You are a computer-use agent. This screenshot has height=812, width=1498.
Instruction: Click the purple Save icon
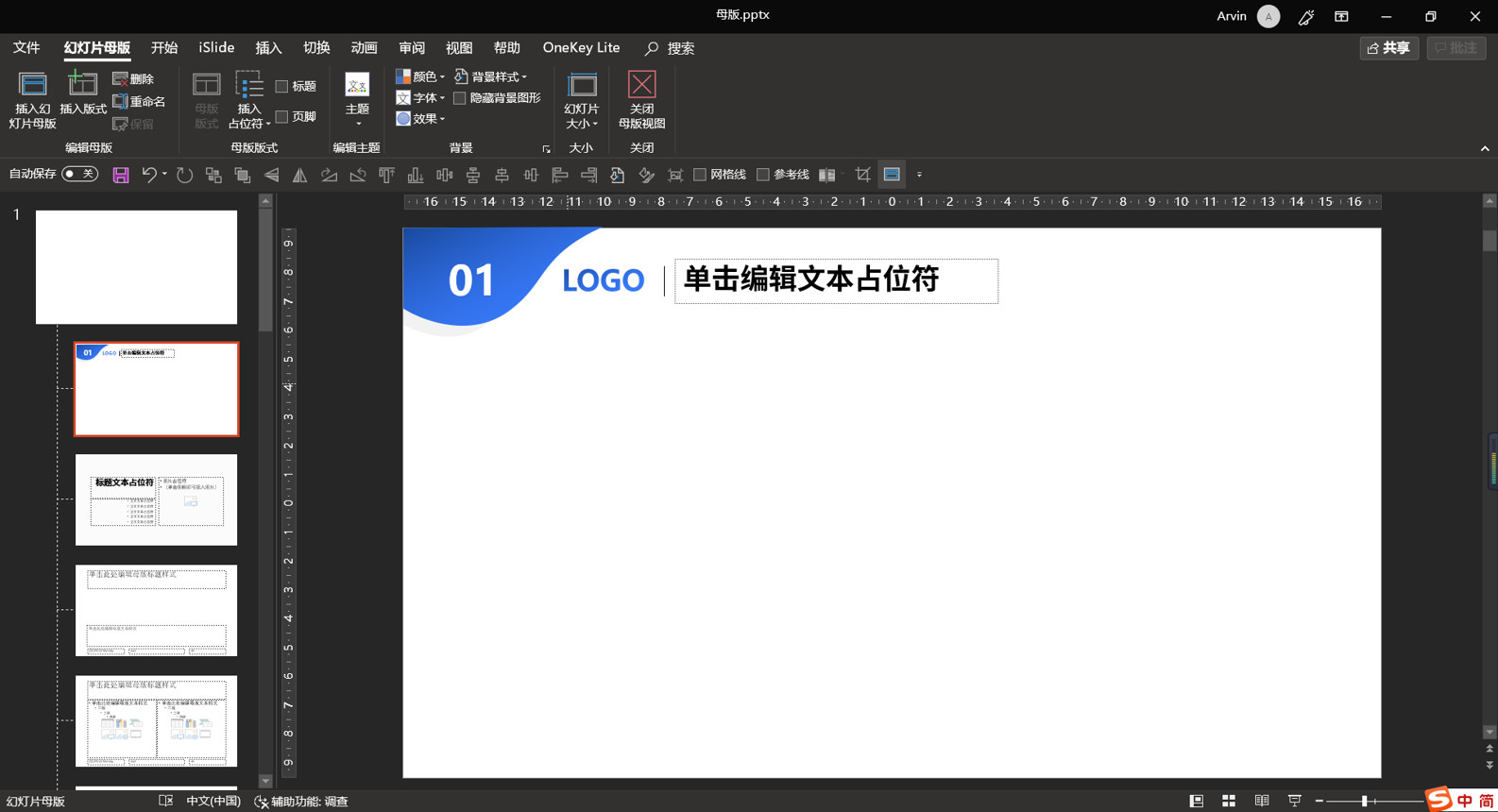(x=121, y=175)
